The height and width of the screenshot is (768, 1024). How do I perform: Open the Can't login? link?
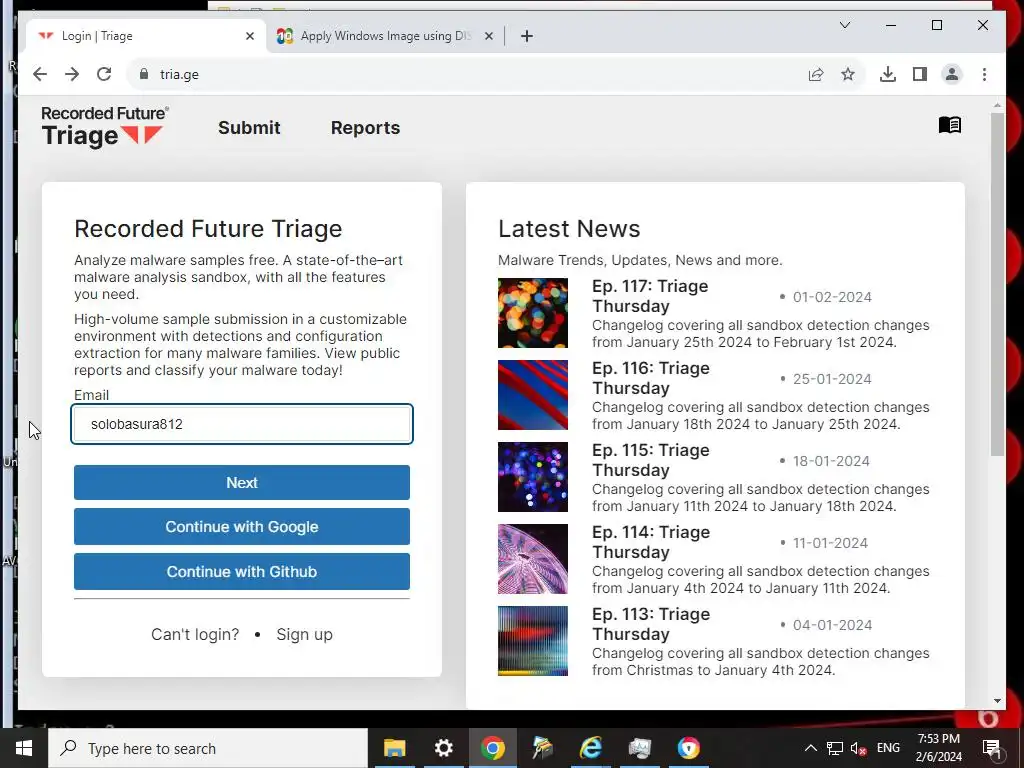[195, 634]
